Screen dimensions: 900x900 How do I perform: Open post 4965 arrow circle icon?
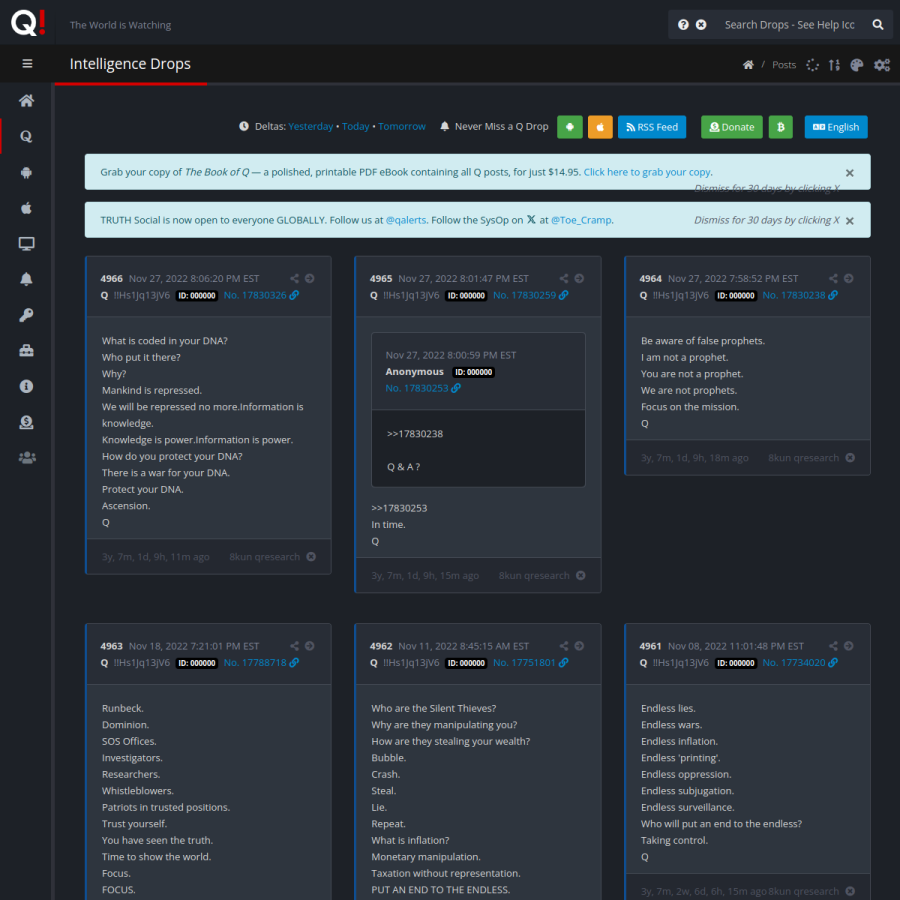pyautogui.click(x=579, y=278)
